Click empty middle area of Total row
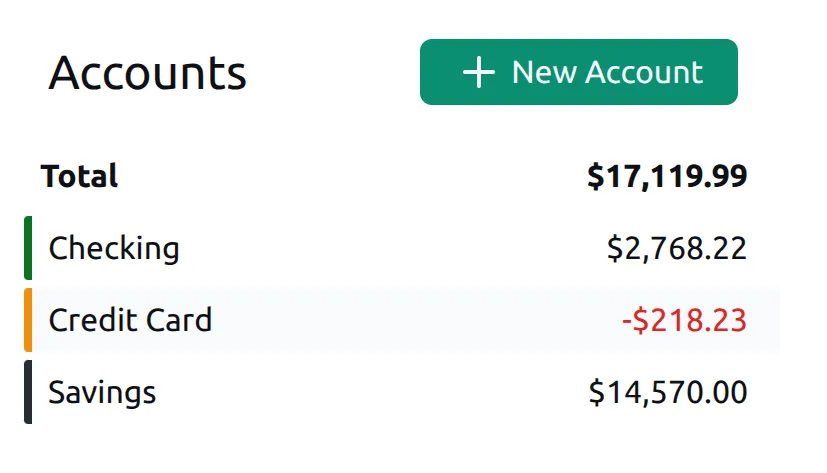Image resolution: width=827 pixels, height=473 pixels. (350, 177)
